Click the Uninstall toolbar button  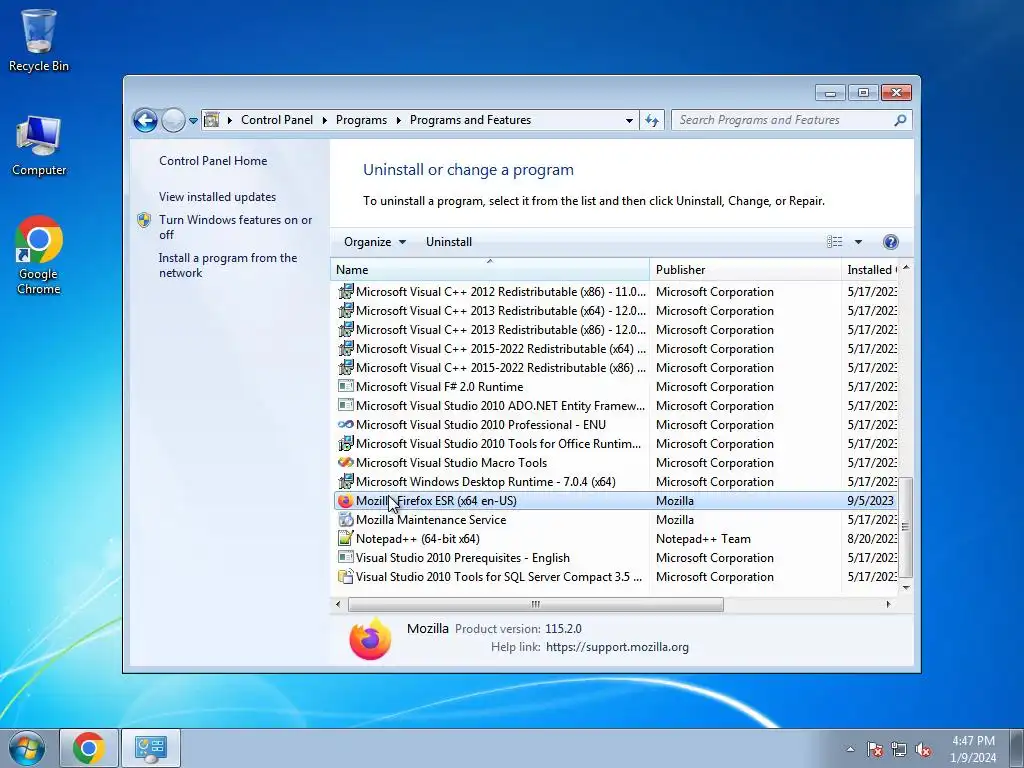coord(449,242)
